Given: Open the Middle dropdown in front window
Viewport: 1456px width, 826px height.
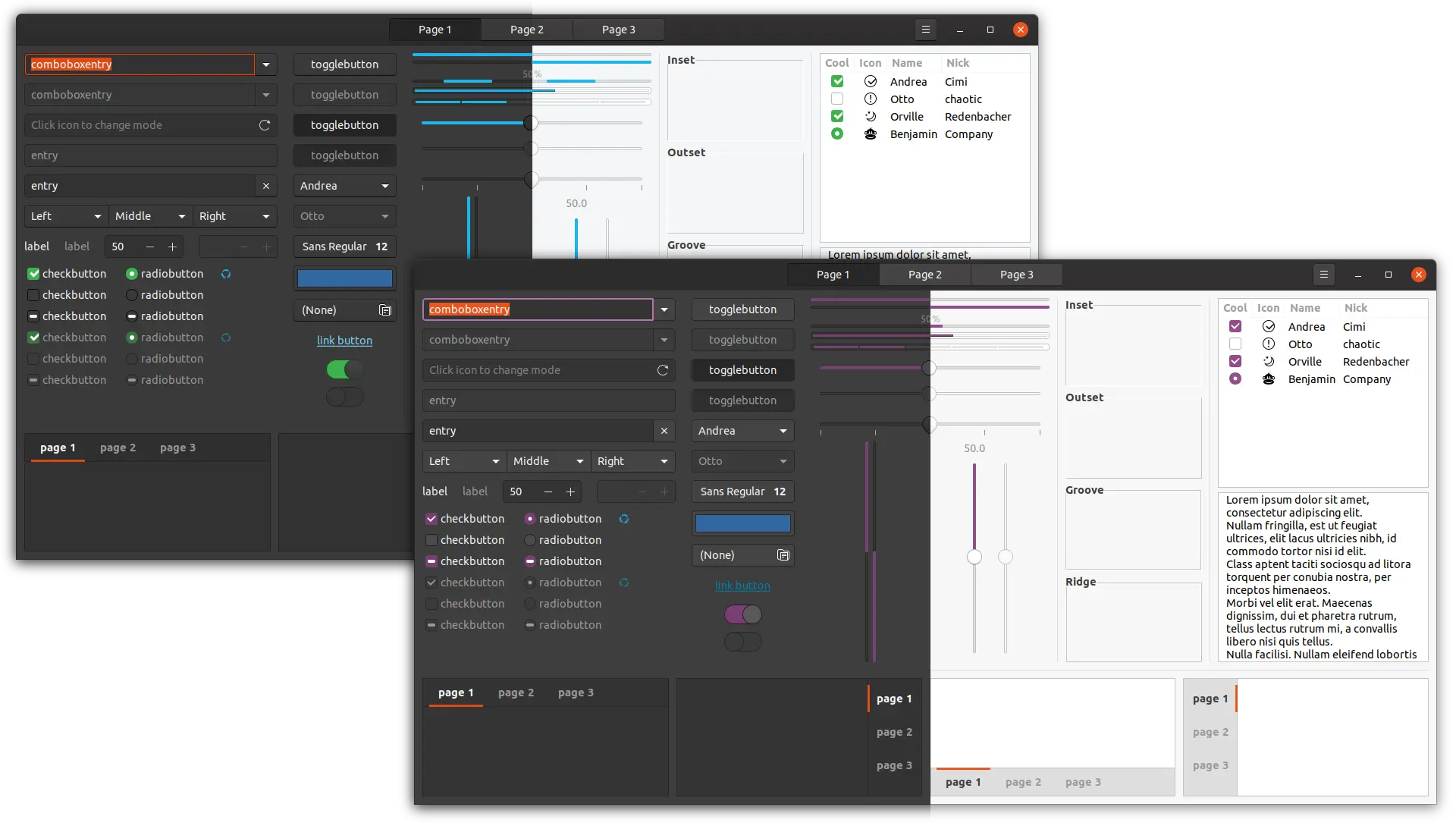Looking at the screenshot, I should (548, 461).
